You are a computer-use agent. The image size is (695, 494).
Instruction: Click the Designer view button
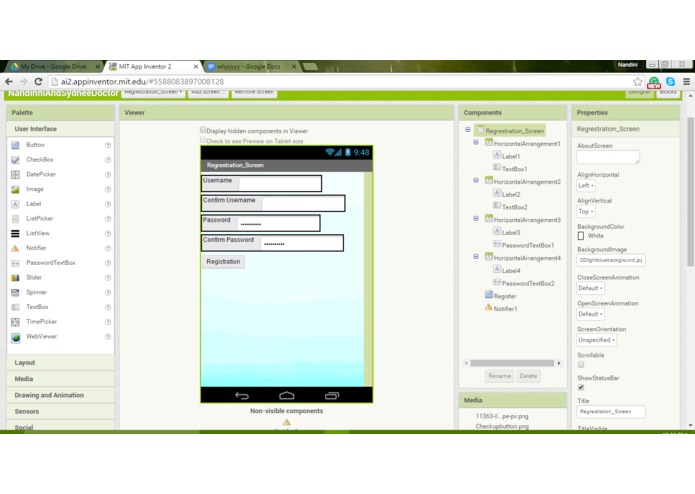click(x=640, y=93)
